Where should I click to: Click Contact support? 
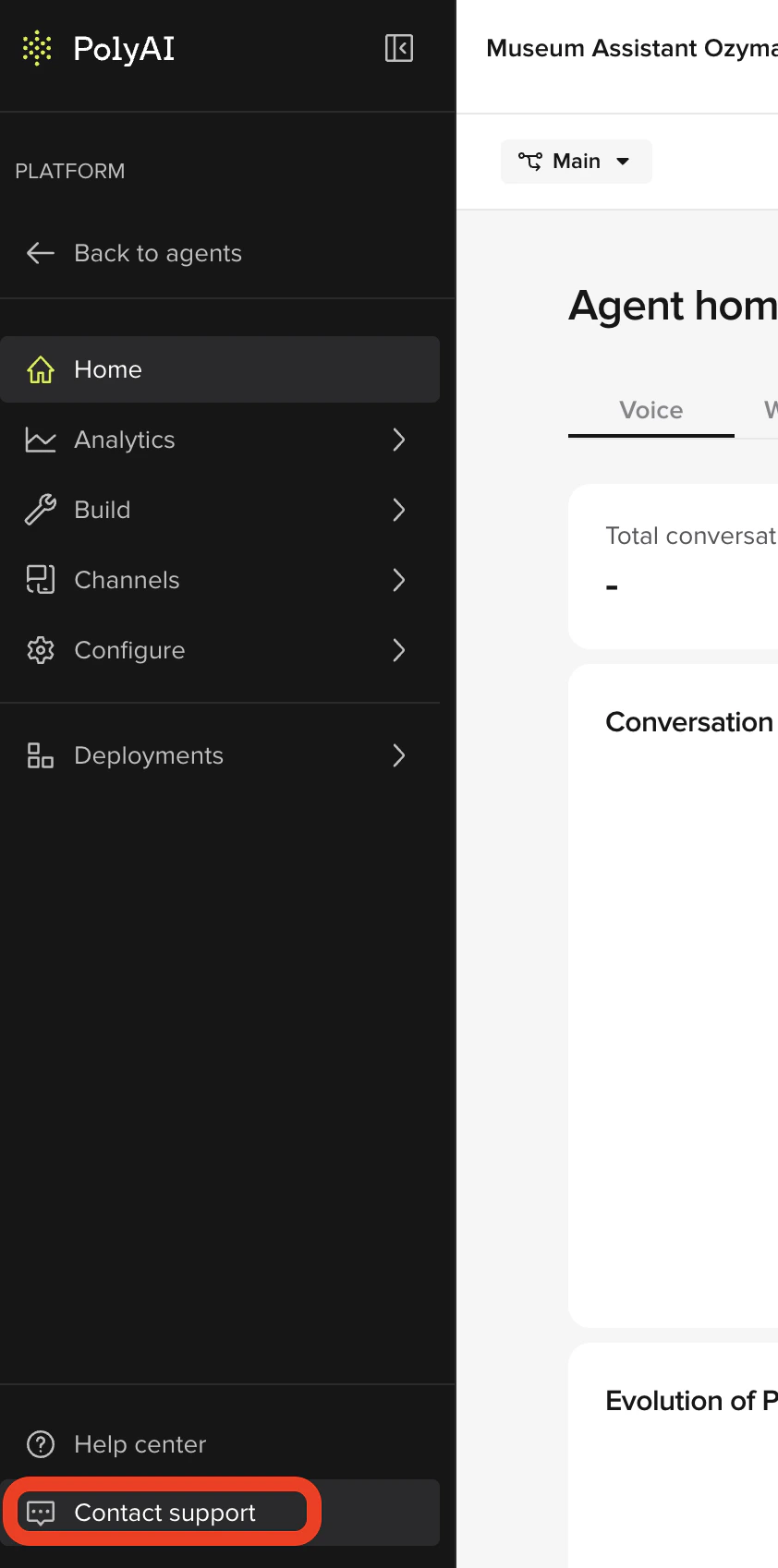[220, 1513]
